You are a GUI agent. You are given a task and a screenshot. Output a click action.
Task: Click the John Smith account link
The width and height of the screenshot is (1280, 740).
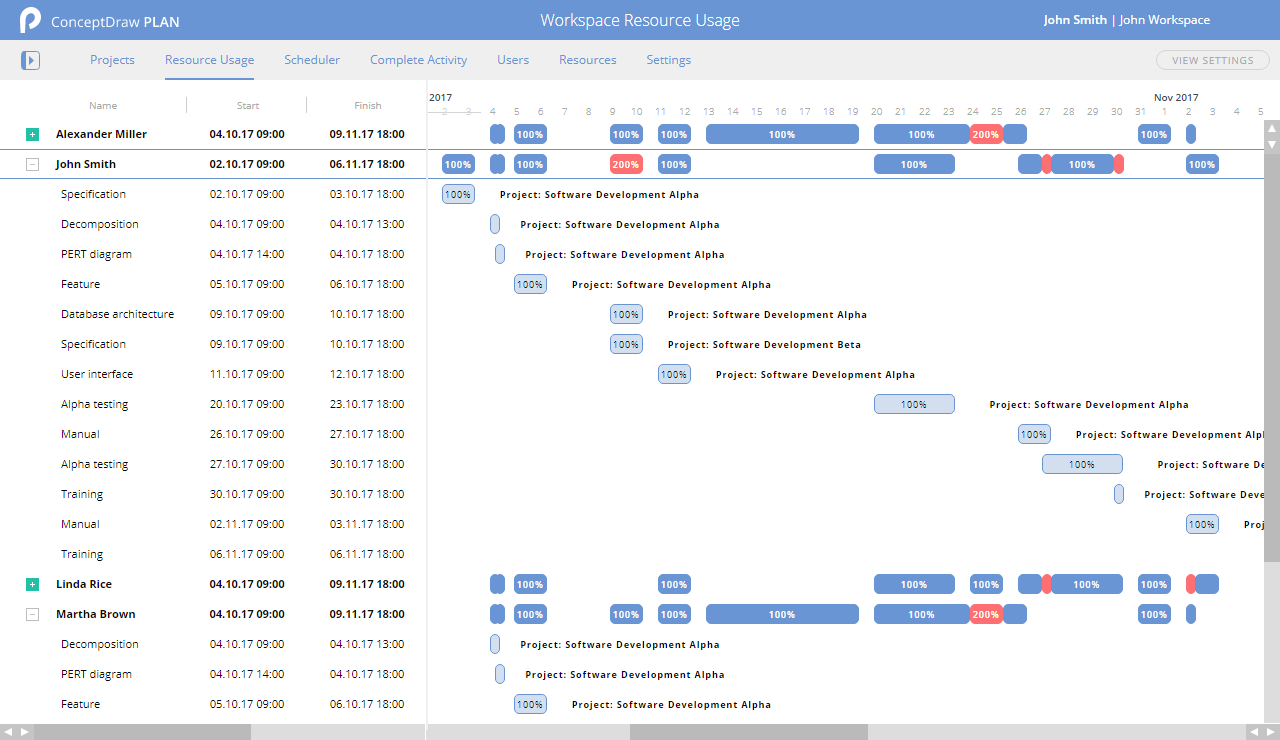pos(1075,19)
